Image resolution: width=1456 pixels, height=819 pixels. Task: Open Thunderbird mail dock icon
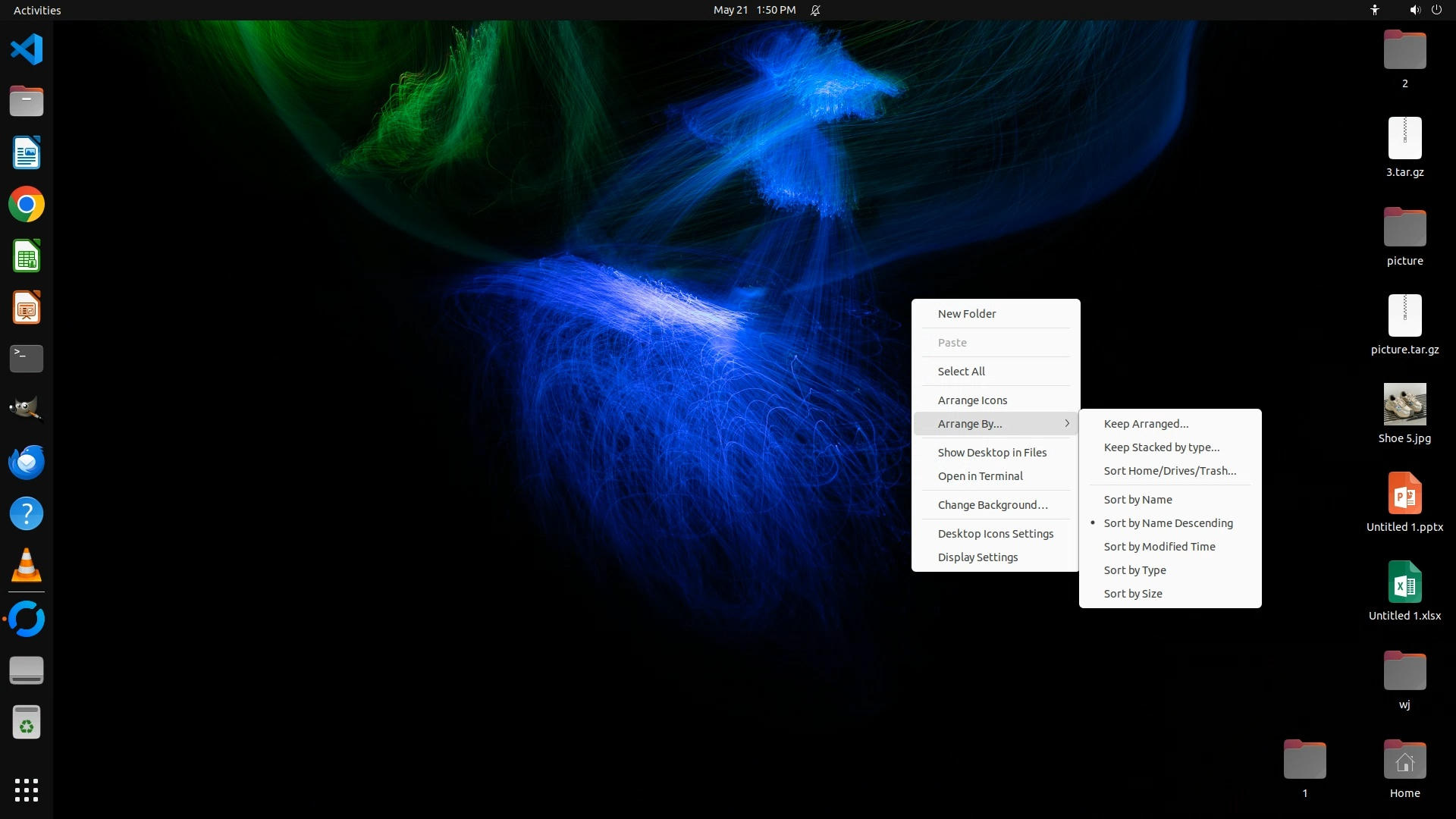pyautogui.click(x=27, y=462)
